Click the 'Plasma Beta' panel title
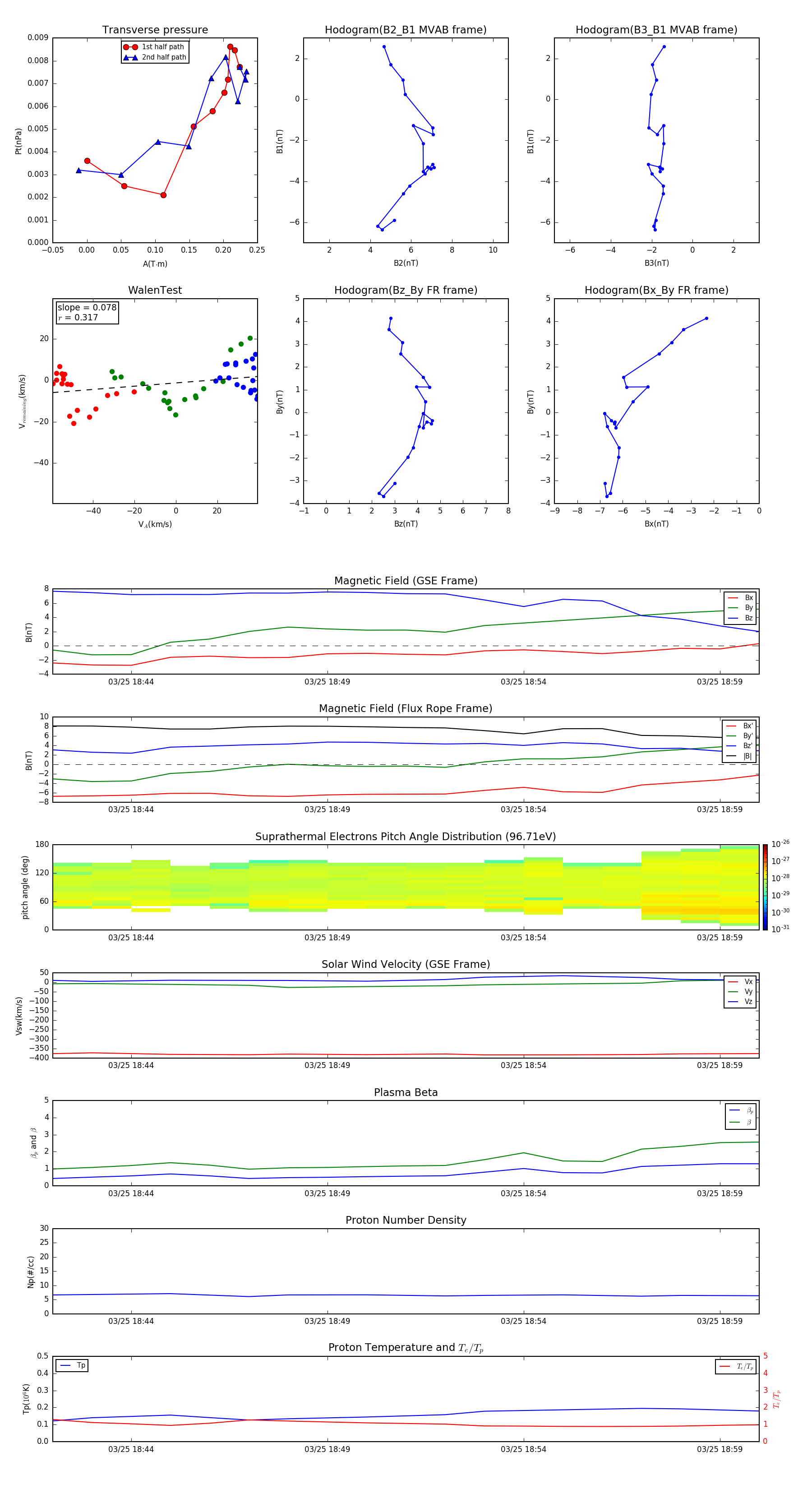 point(406,1092)
